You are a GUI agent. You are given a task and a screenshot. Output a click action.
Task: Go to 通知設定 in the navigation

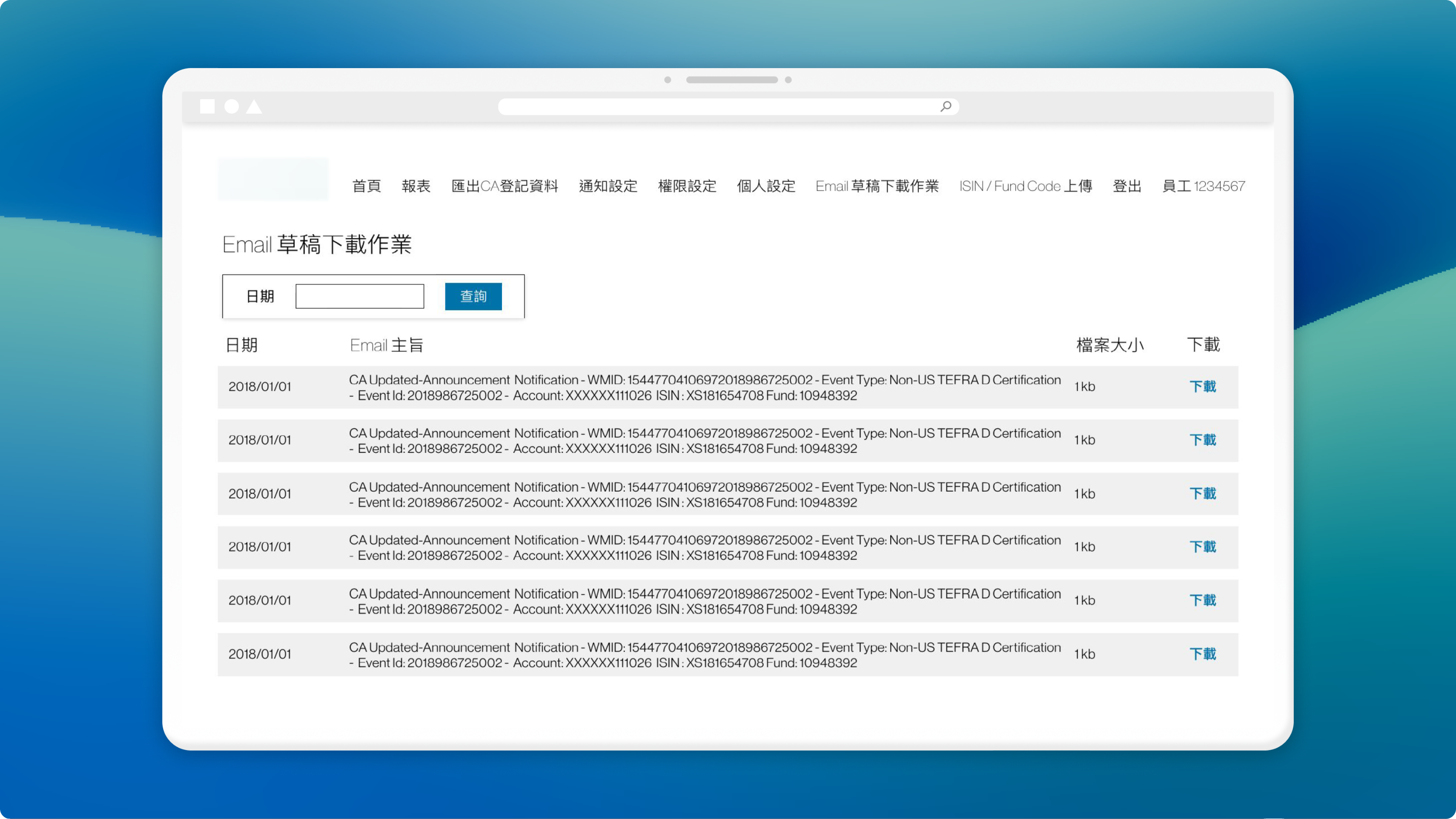click(x=608, y=186)
